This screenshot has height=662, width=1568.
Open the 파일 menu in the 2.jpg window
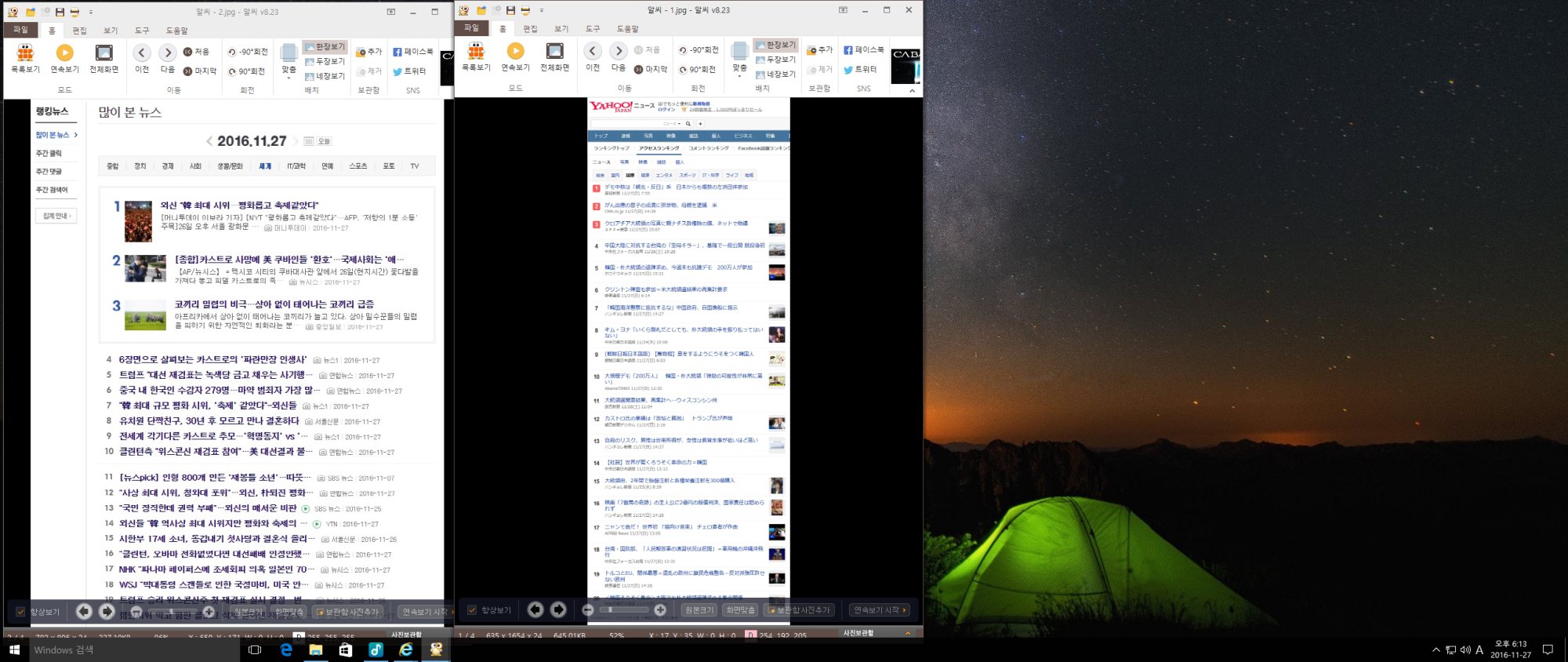[20, 30]
